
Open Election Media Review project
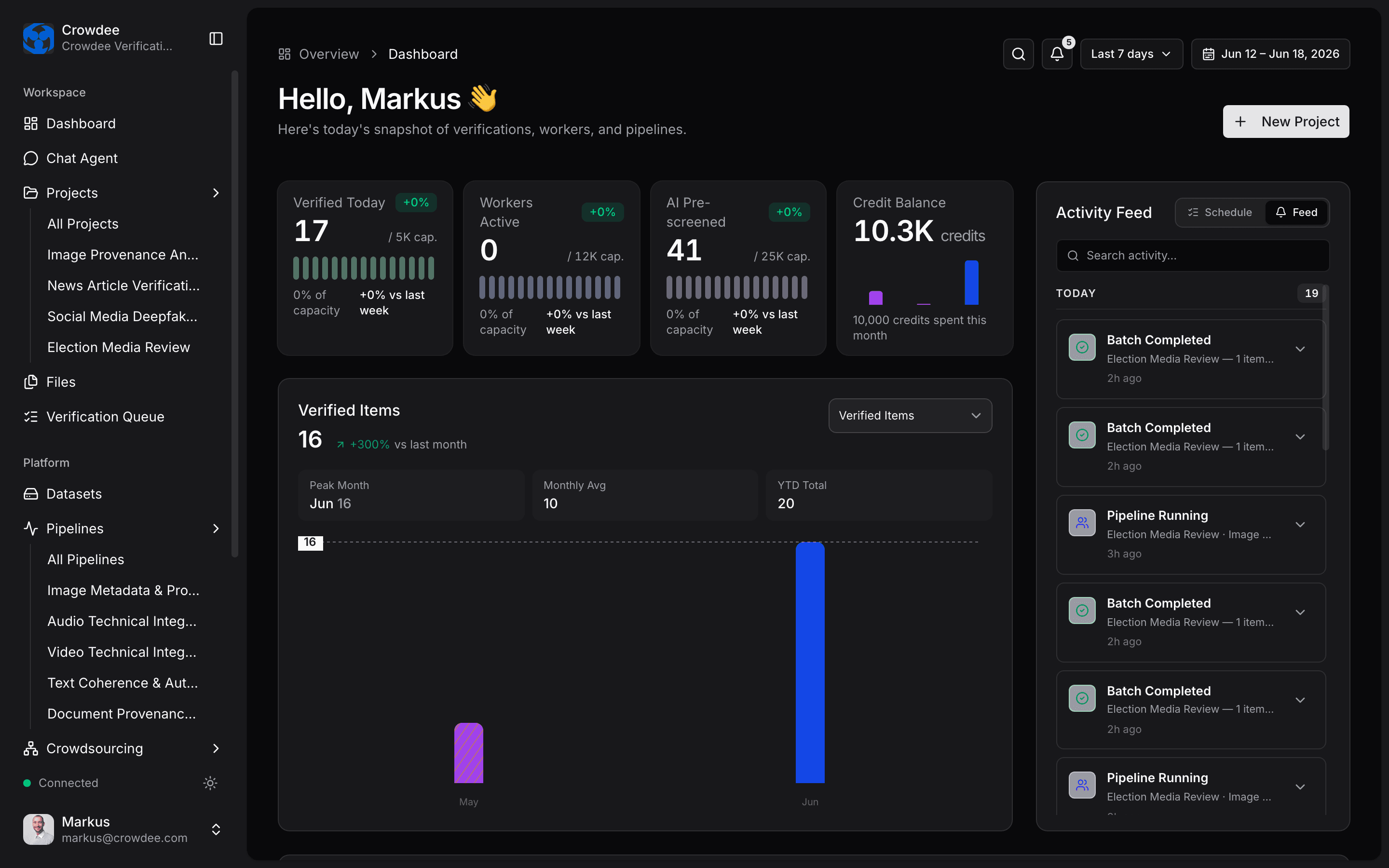(118, 347)
